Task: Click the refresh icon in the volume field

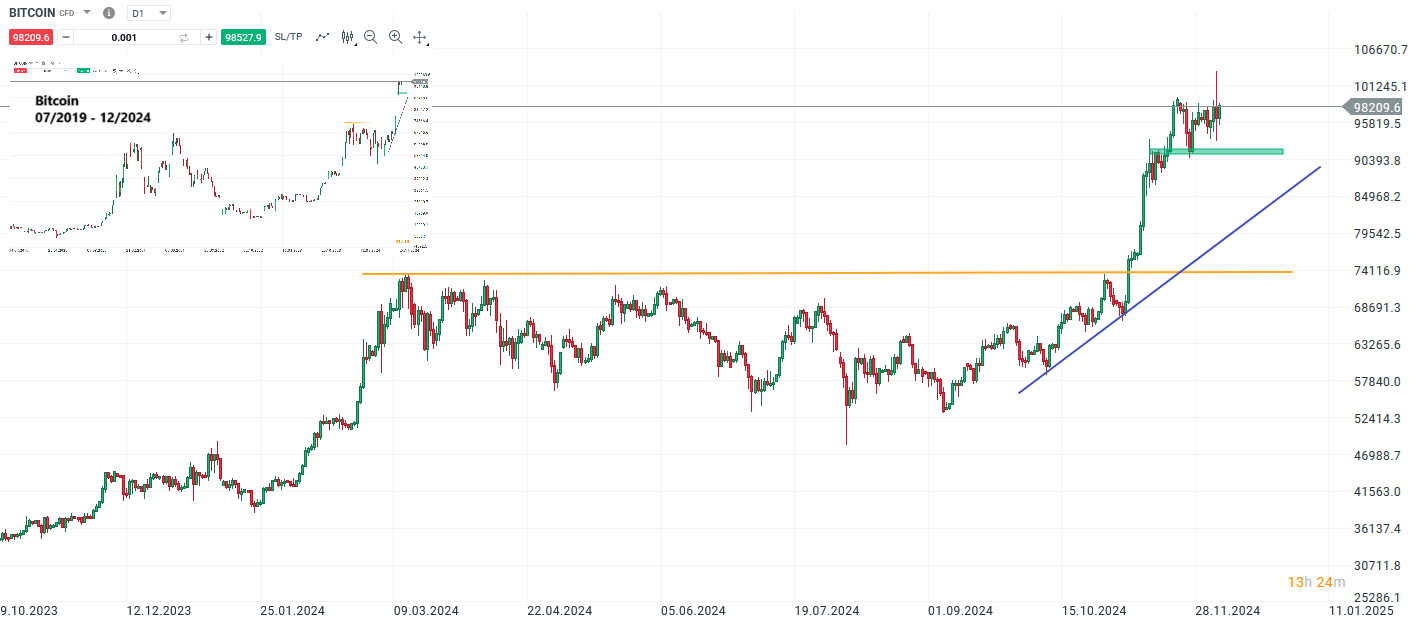Action: click(183, 37)
